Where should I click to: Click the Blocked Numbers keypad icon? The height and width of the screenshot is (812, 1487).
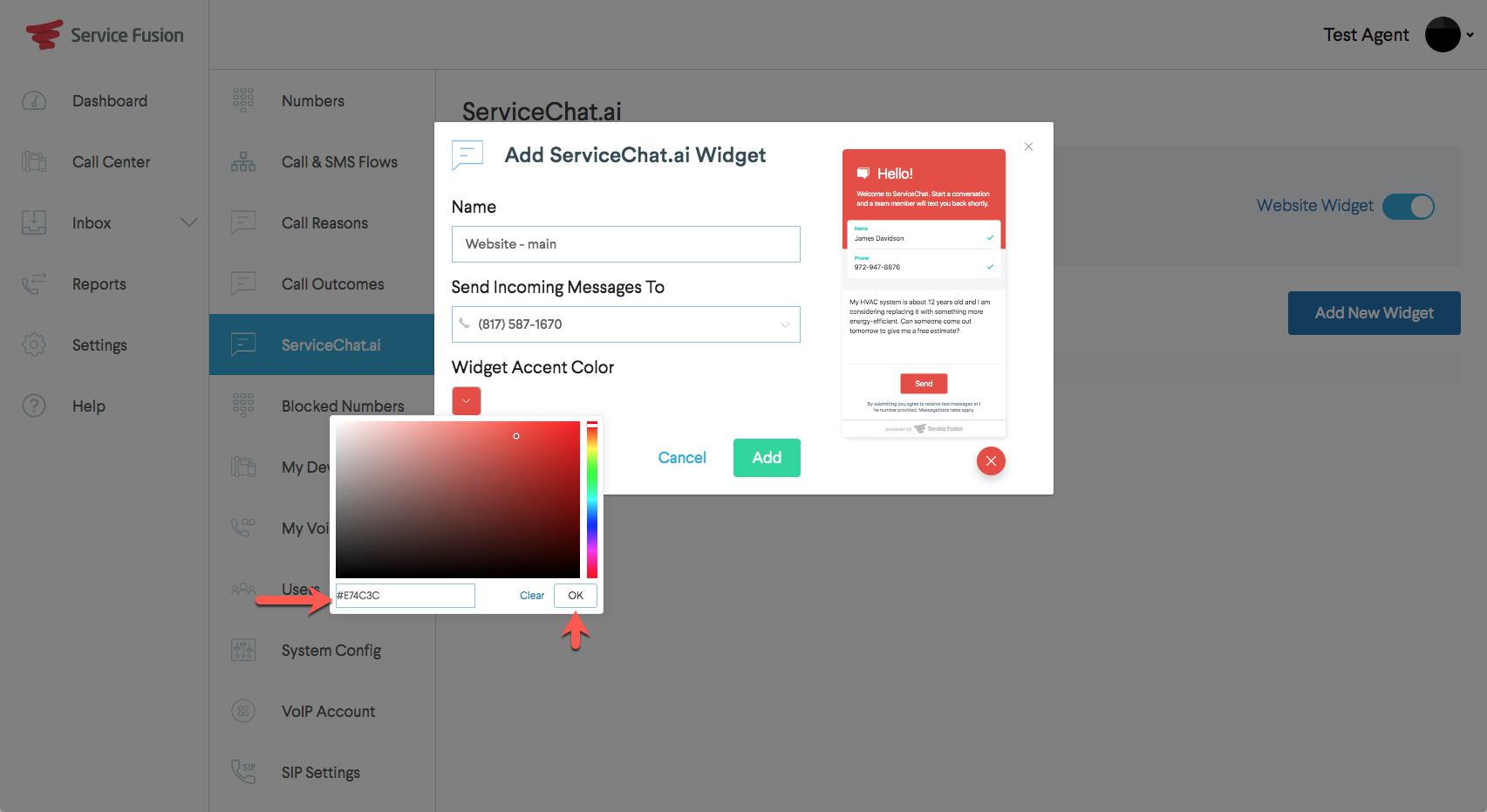(243, 406)
